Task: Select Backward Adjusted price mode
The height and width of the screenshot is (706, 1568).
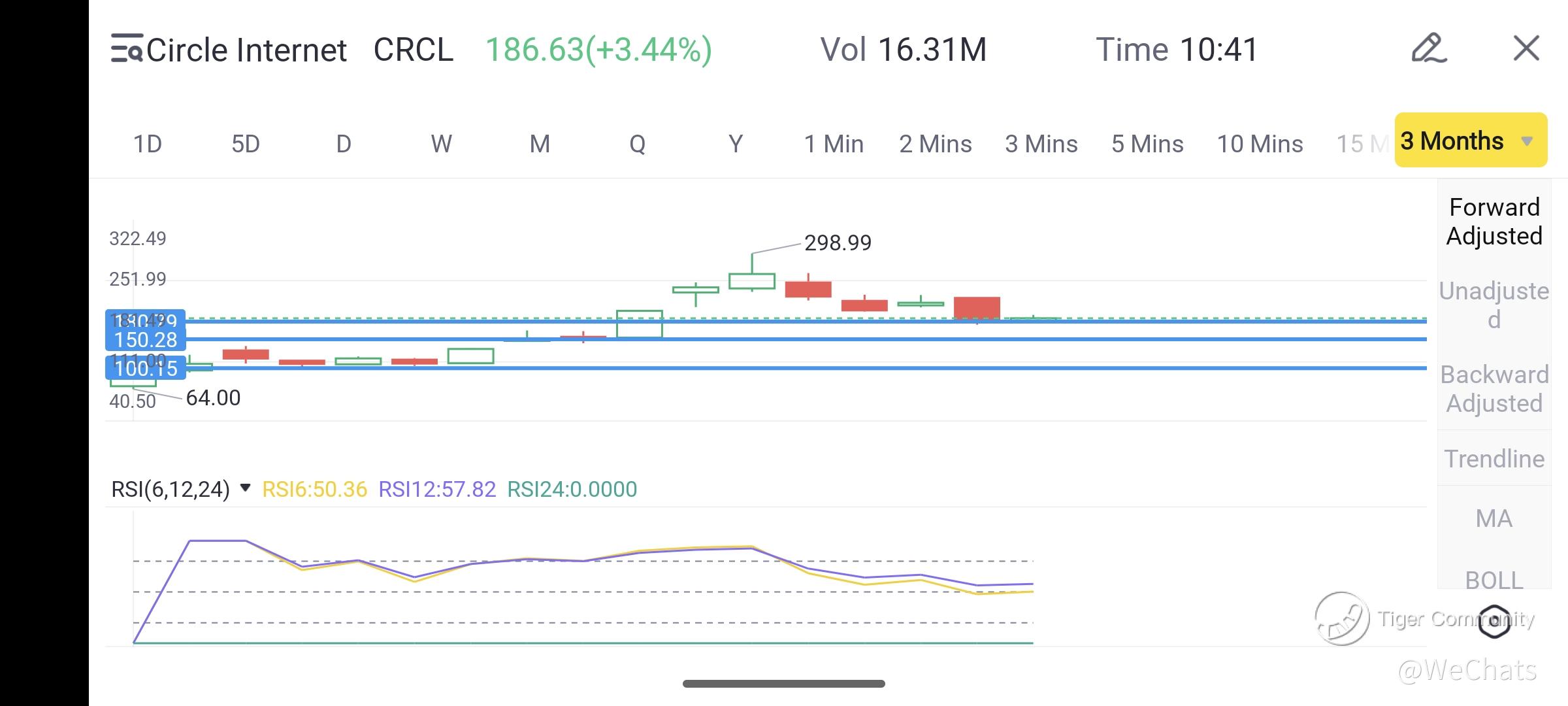Action: click(1494, 388)
